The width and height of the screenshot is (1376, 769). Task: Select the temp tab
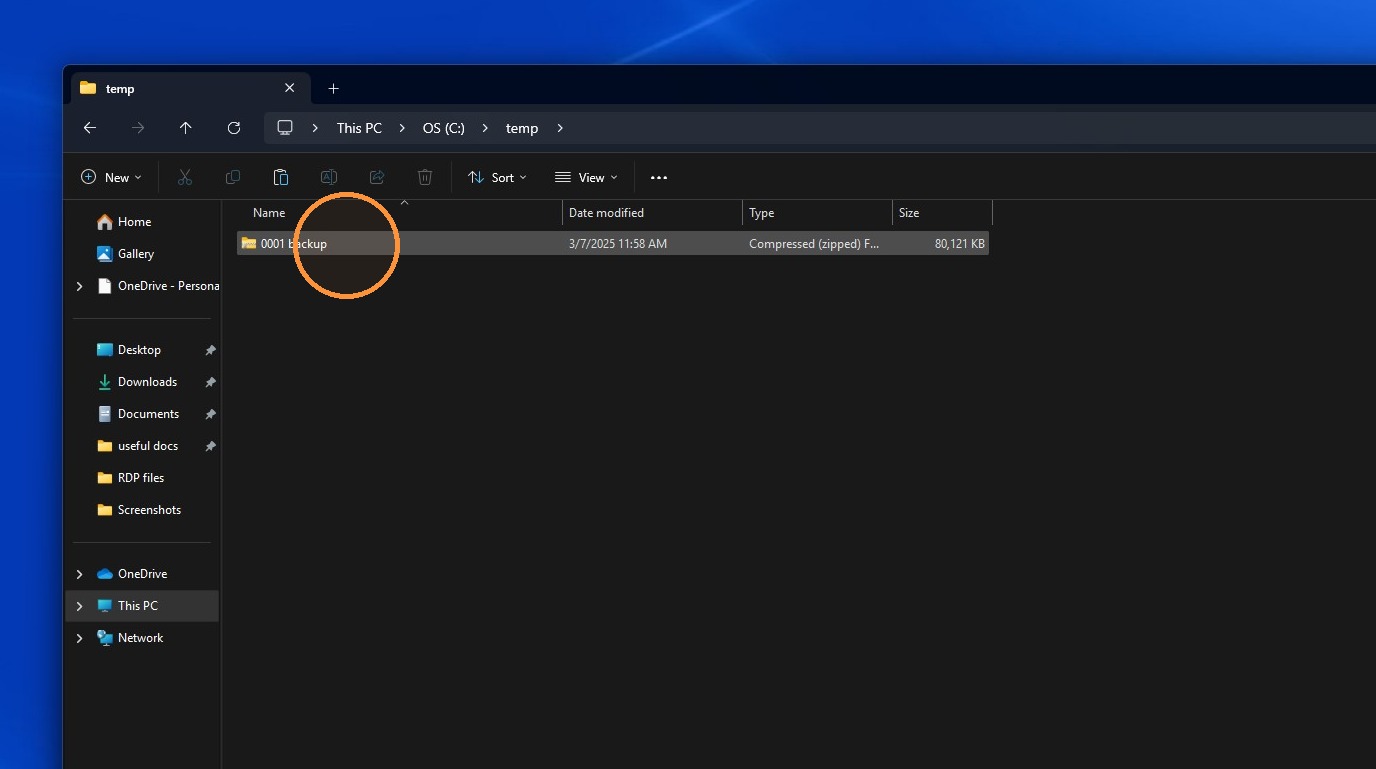pos(189,88)
